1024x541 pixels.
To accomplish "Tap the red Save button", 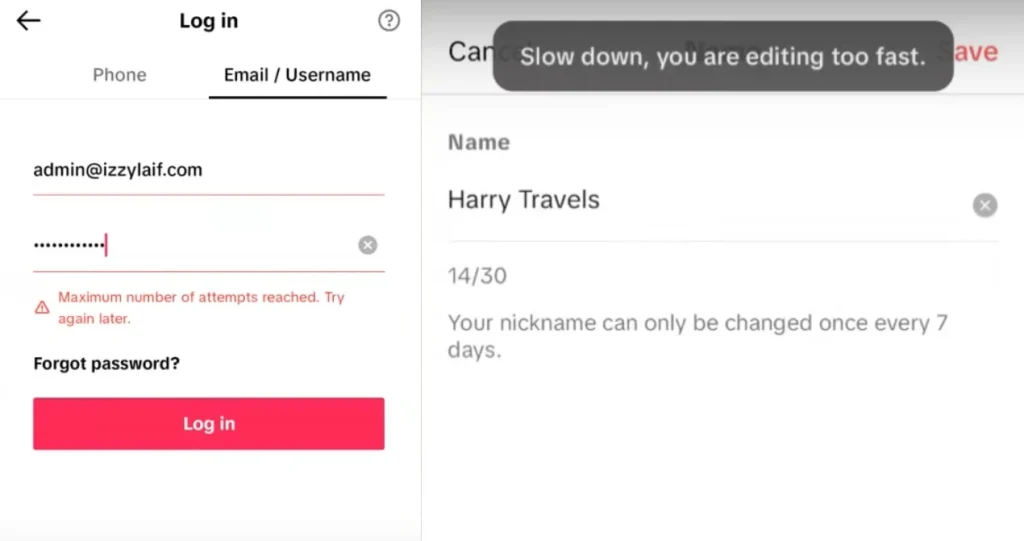I will tap(974, 52).
